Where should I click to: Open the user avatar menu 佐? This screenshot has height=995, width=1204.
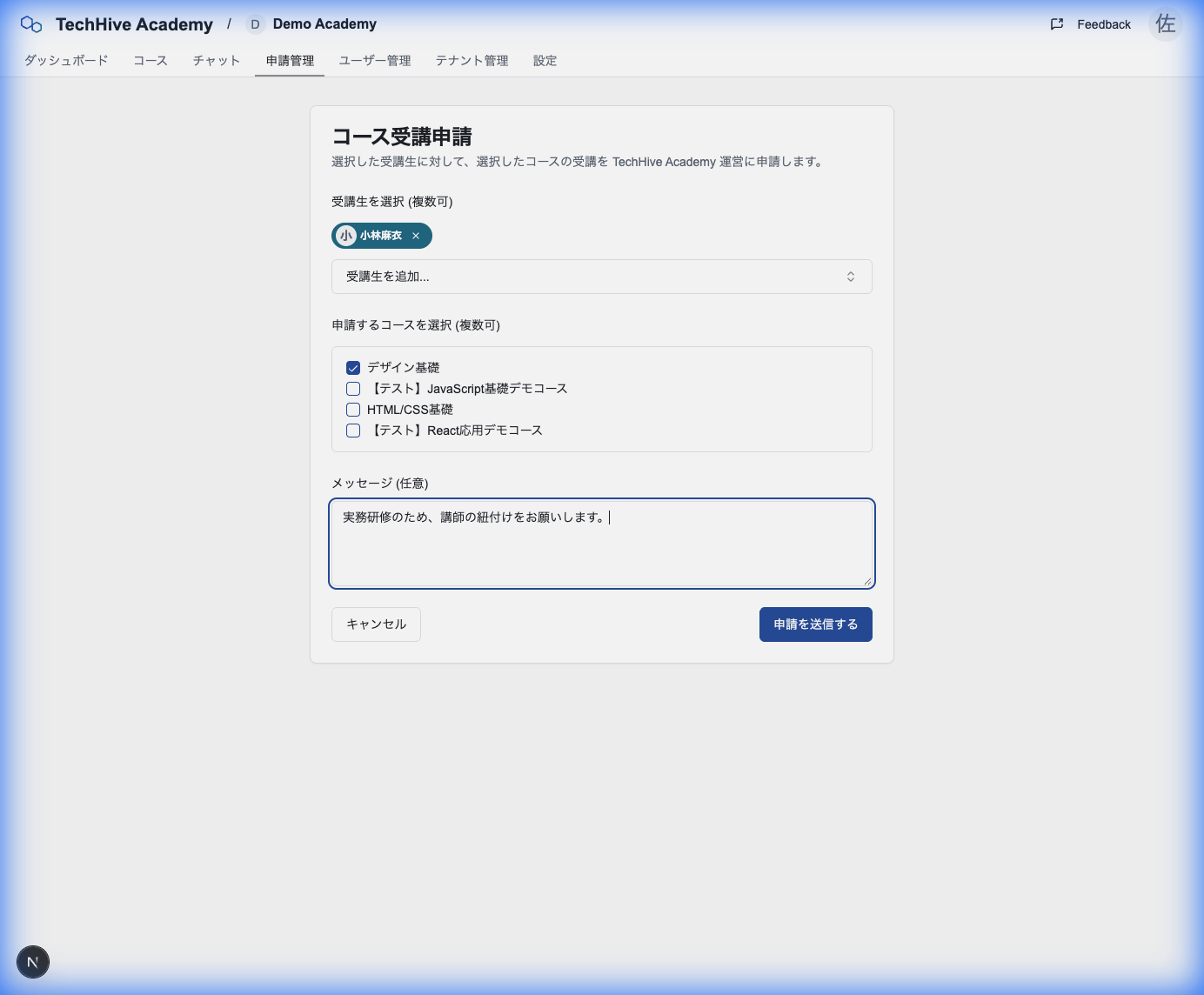click(x=1166, y=24)
